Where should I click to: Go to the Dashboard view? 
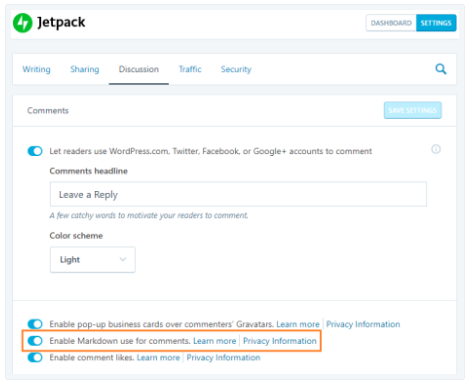tap(391, 23)
